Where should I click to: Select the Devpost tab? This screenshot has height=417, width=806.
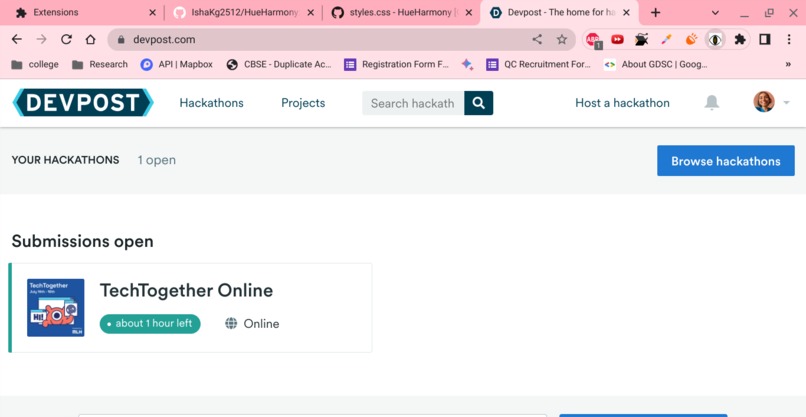pos(559,13)
